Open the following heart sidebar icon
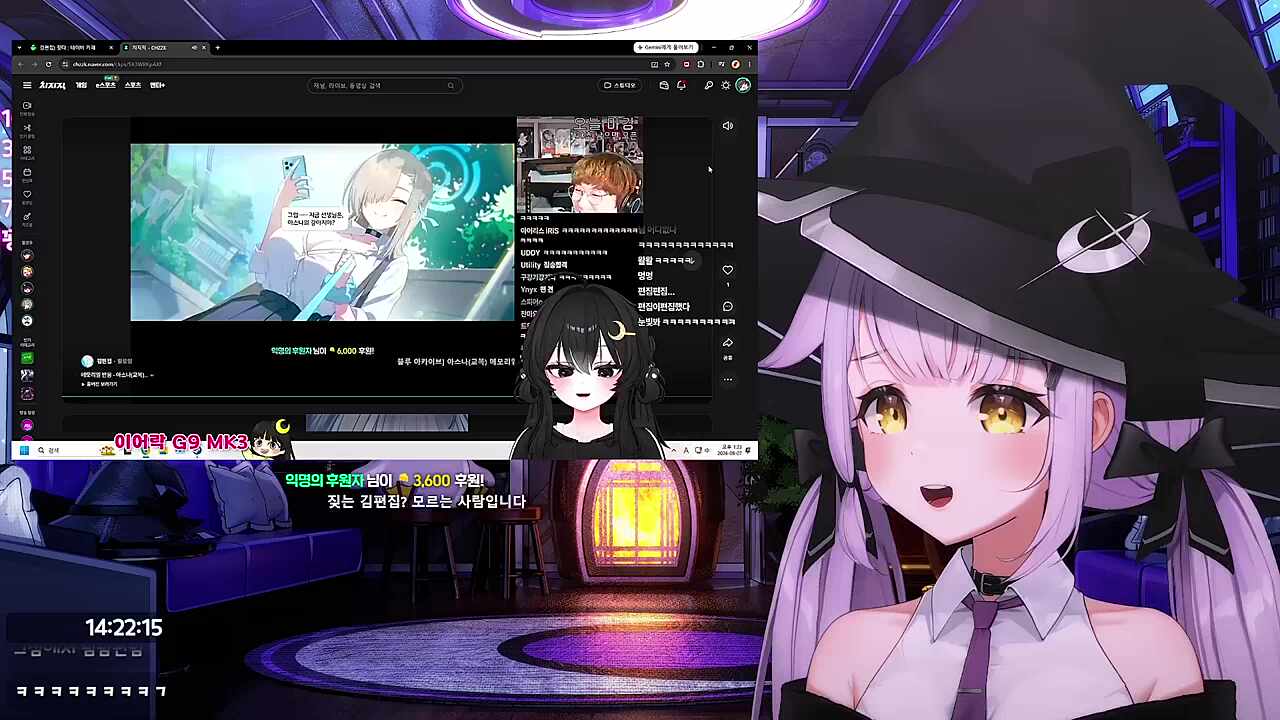The height and width of the screenshot is (720, 1280). click(27, 194)
